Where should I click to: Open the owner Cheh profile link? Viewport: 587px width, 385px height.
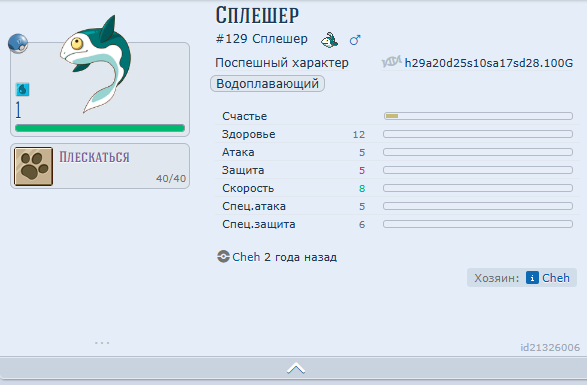556,278
